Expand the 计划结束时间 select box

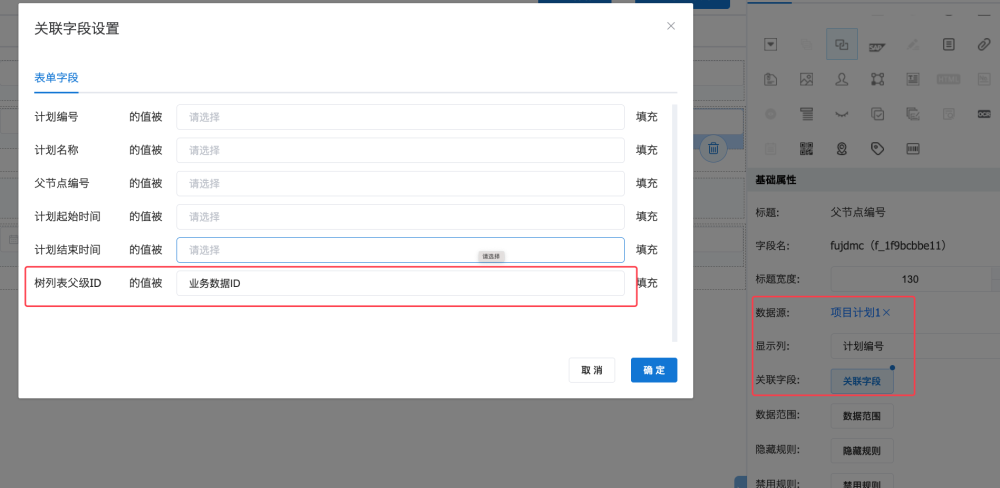point(400,250)
